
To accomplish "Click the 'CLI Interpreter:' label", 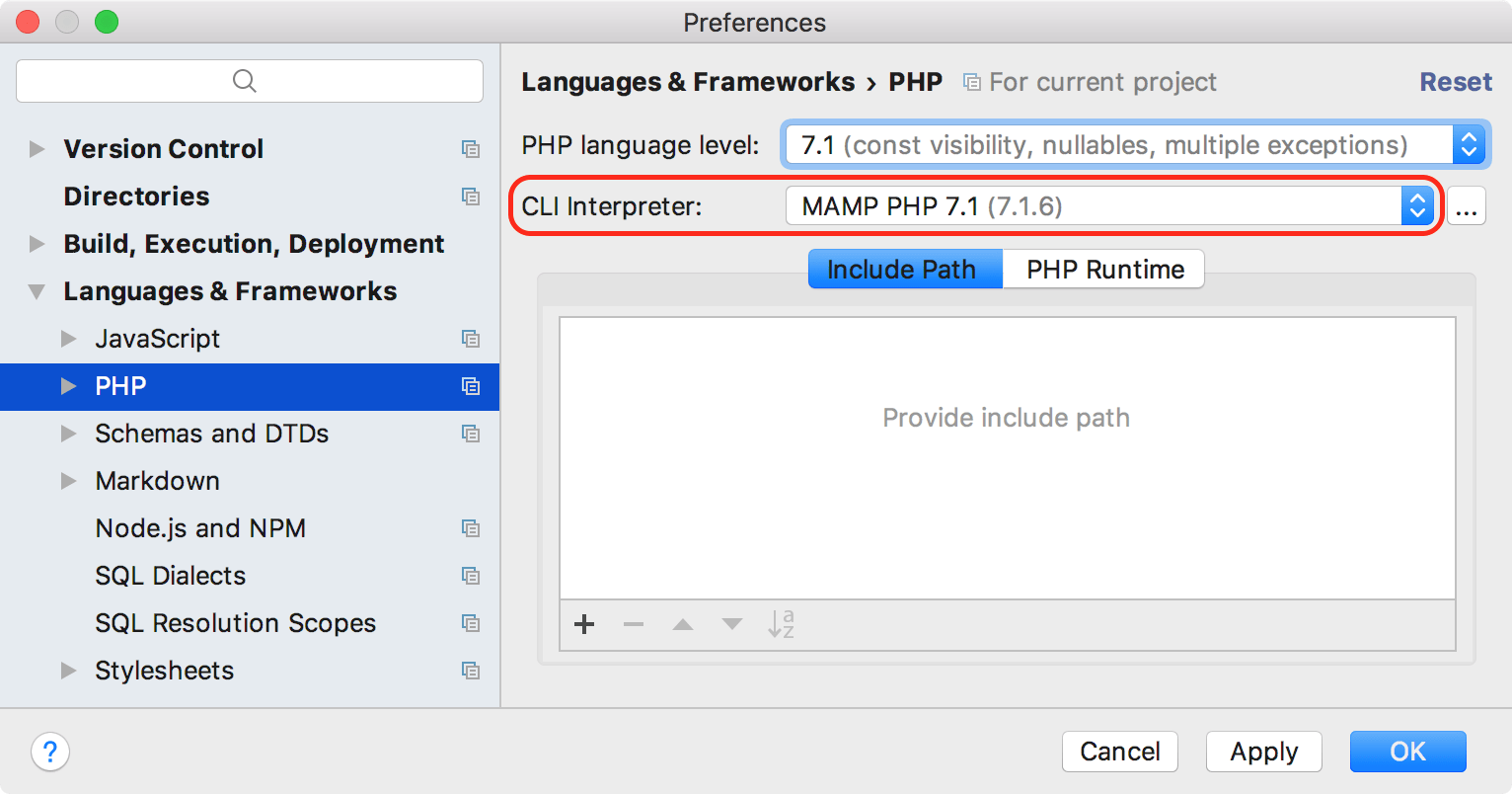I will (612, 206).
